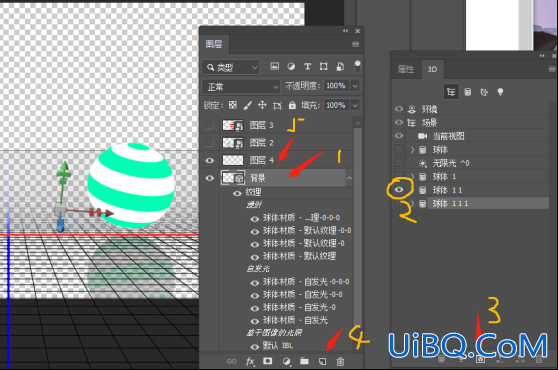The height and width of the screenshot is (370, 558).
Task: Toggle visibility of 环境 in 3D panel
Action: 399,109
